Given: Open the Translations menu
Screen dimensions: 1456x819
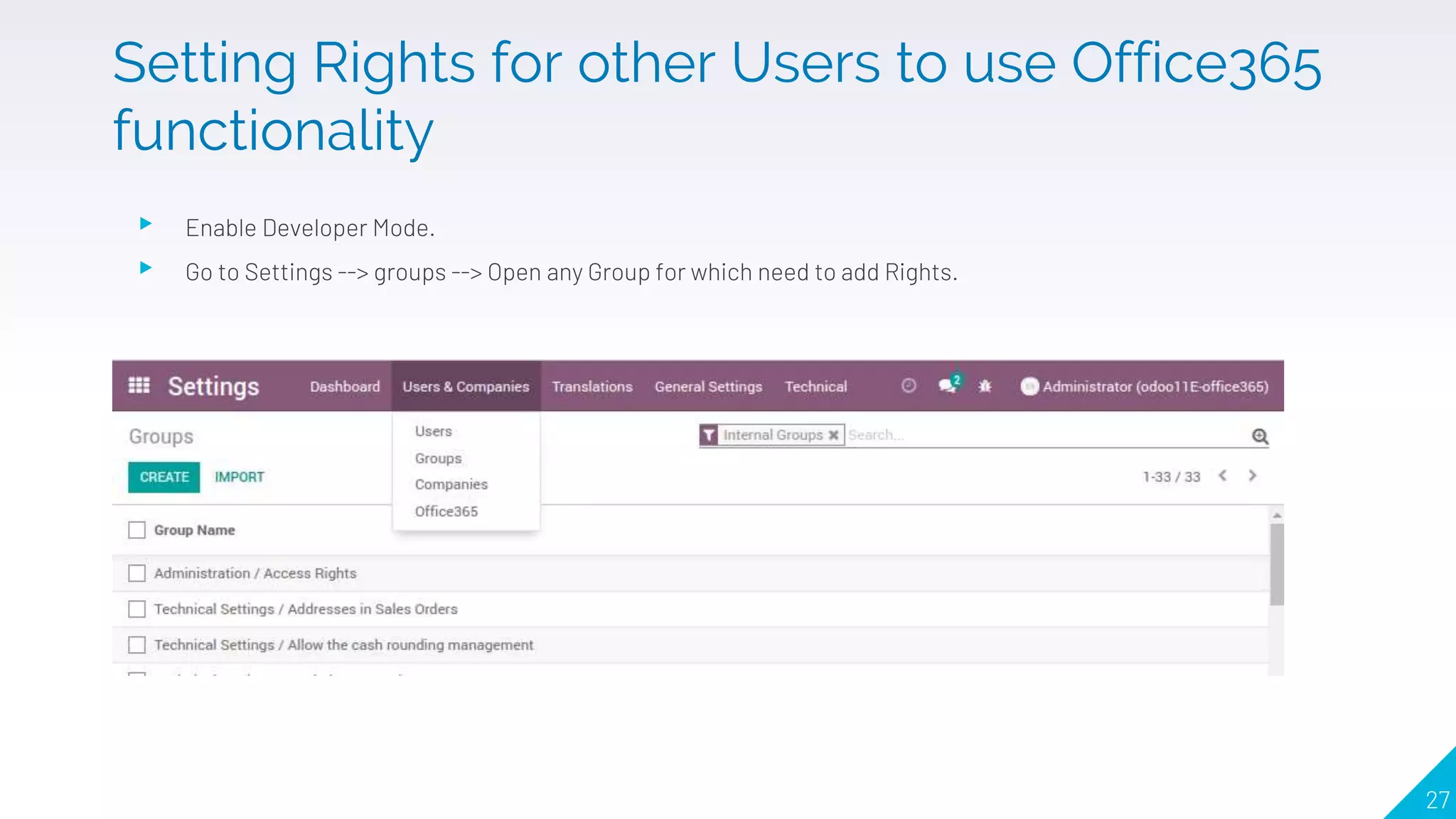Looking at the screenshot, I should coord(592,387).
